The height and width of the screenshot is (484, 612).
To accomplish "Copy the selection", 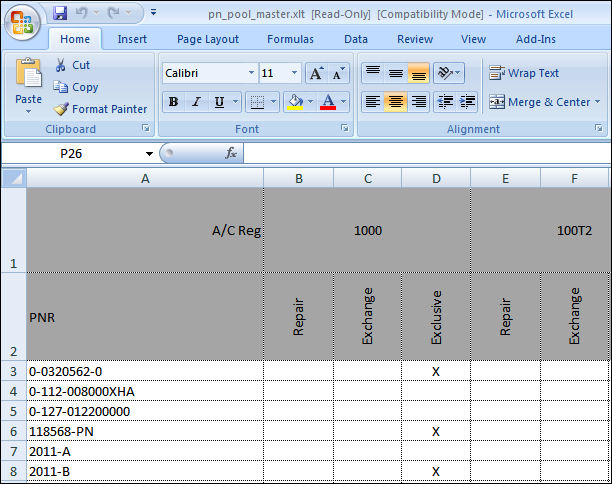I will 76,87.
